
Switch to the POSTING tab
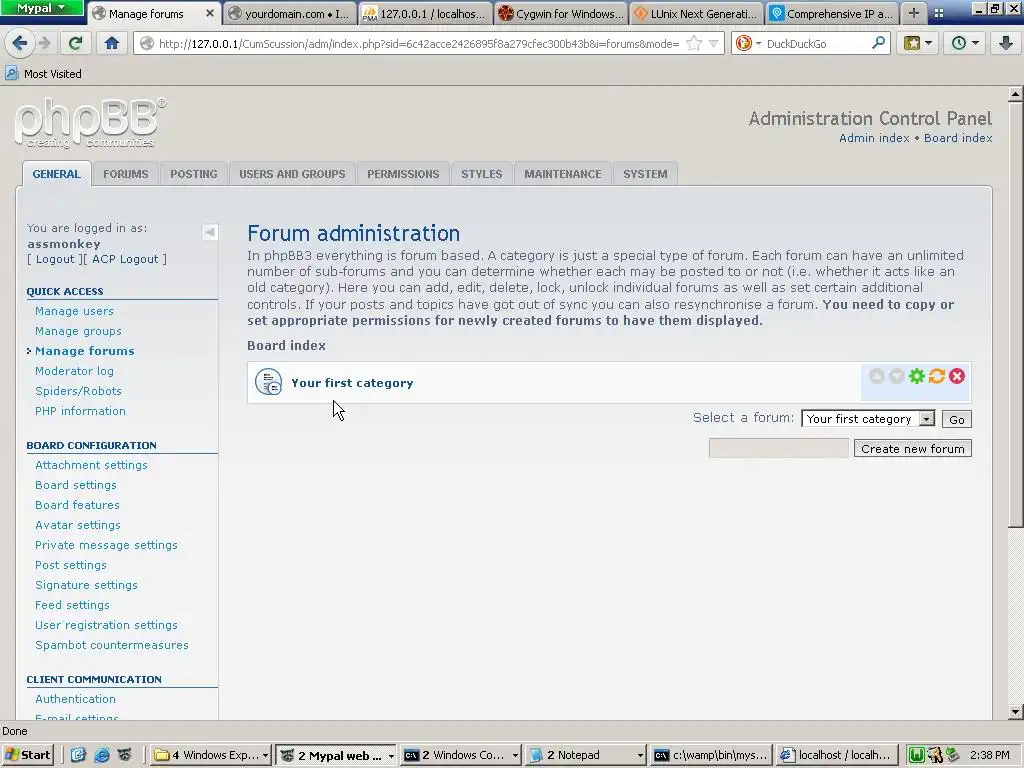tap(194, 174)
